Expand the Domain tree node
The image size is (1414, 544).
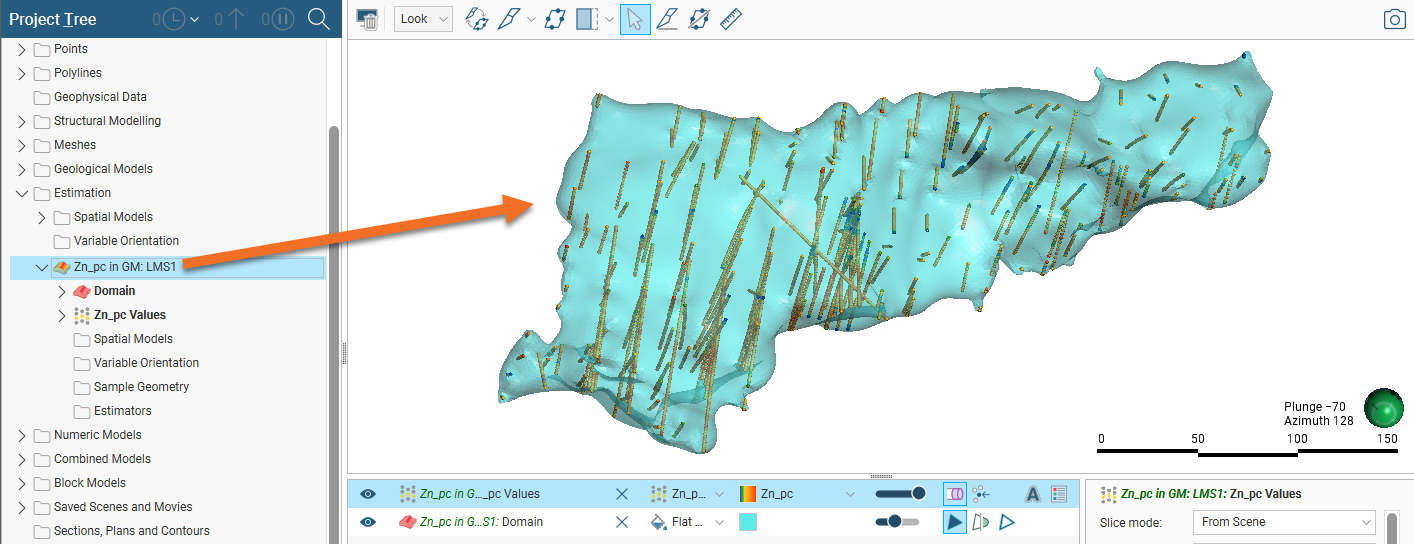click(62, 291)
